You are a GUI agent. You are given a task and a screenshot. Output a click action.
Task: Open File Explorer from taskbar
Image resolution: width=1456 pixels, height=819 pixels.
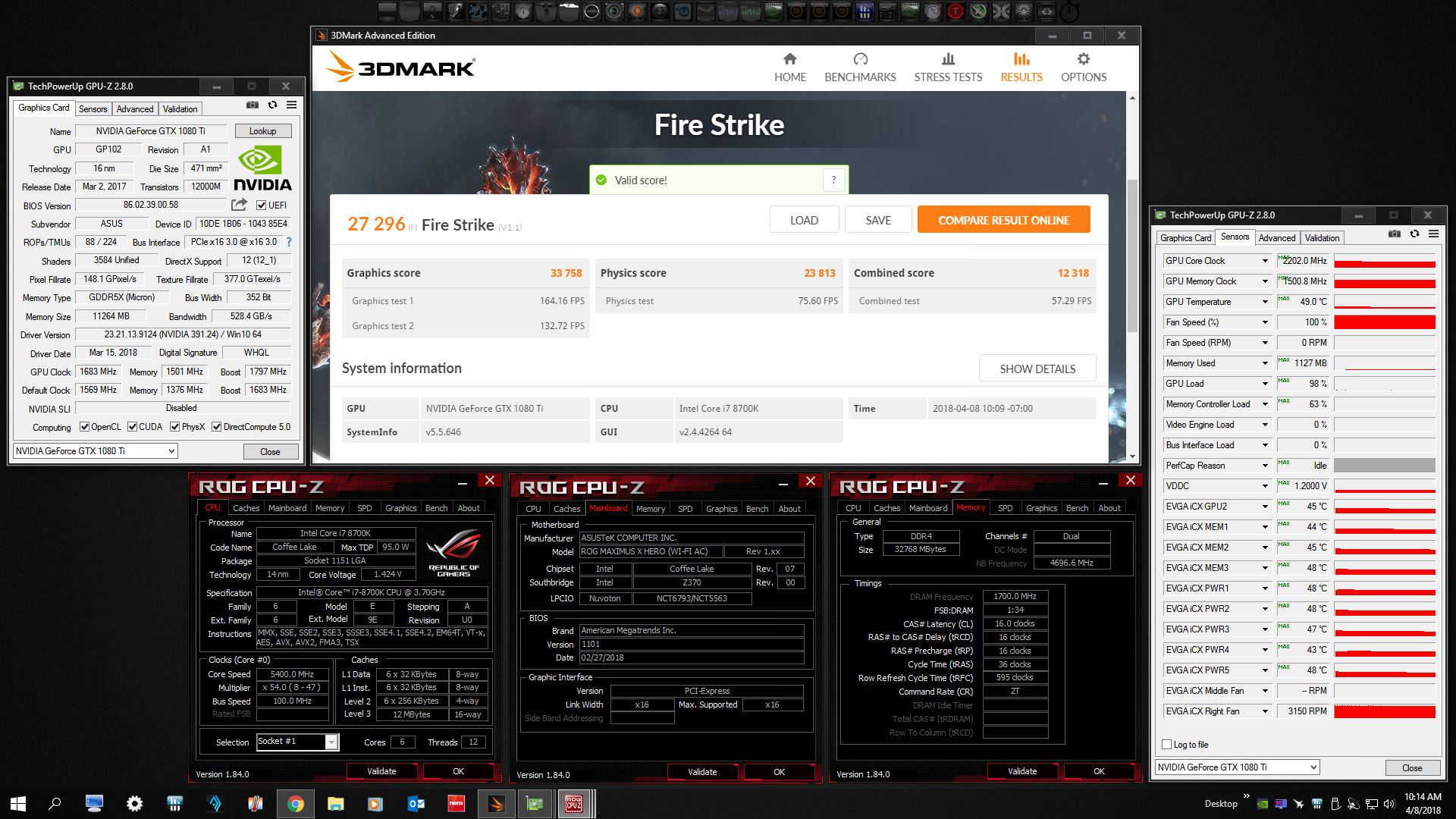point(335,803)
